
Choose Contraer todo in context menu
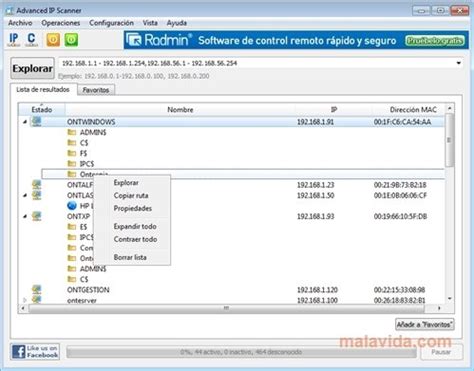[132, 239]
